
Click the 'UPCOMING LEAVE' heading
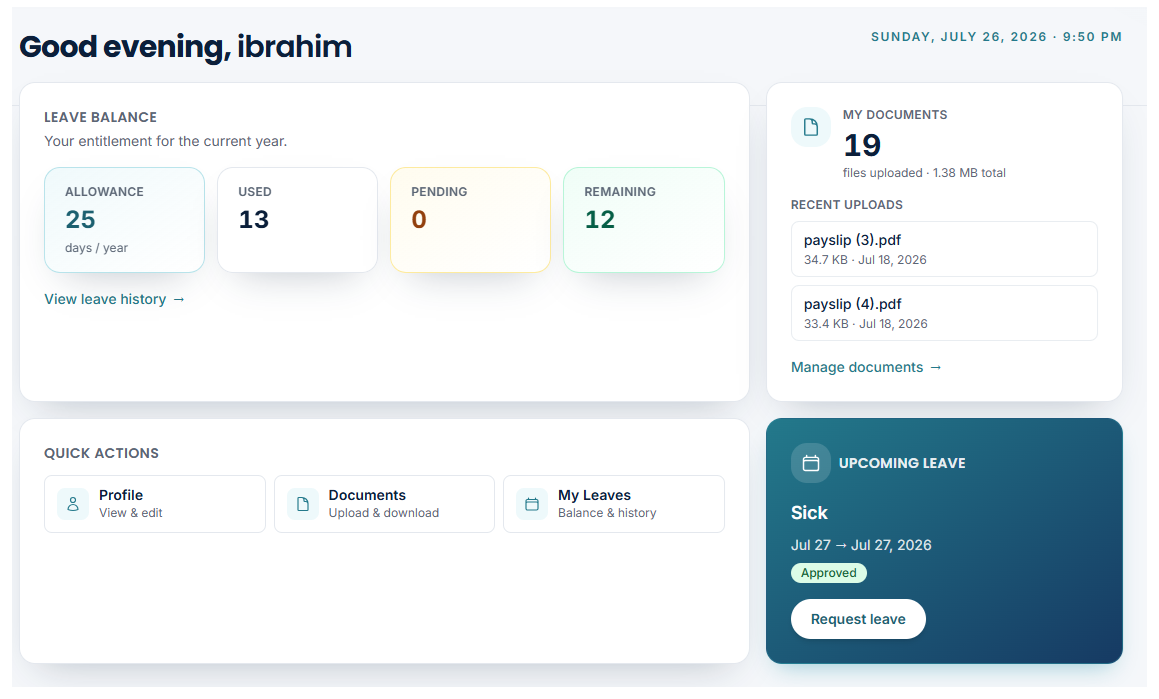(902, 463)
